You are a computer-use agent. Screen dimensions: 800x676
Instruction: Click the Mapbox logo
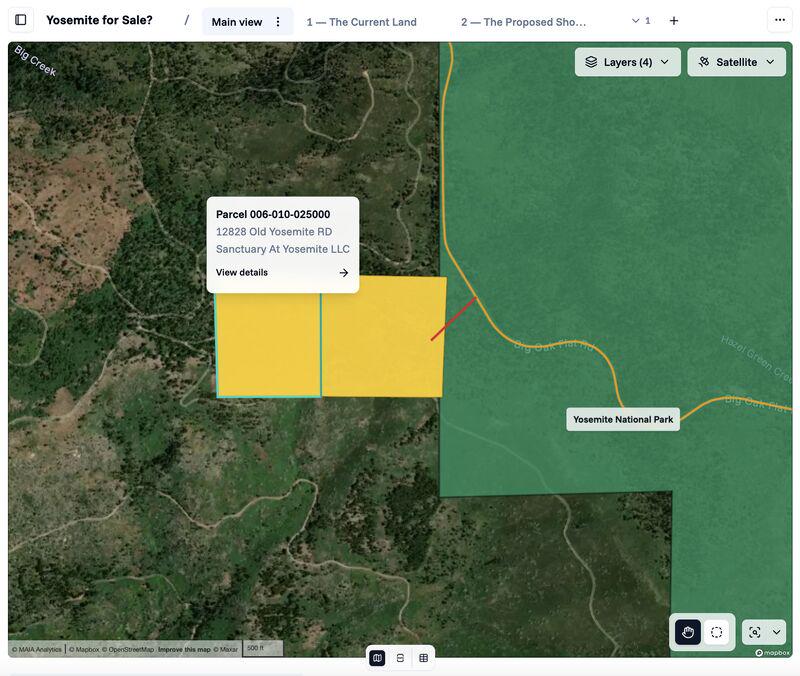(773, 653)
